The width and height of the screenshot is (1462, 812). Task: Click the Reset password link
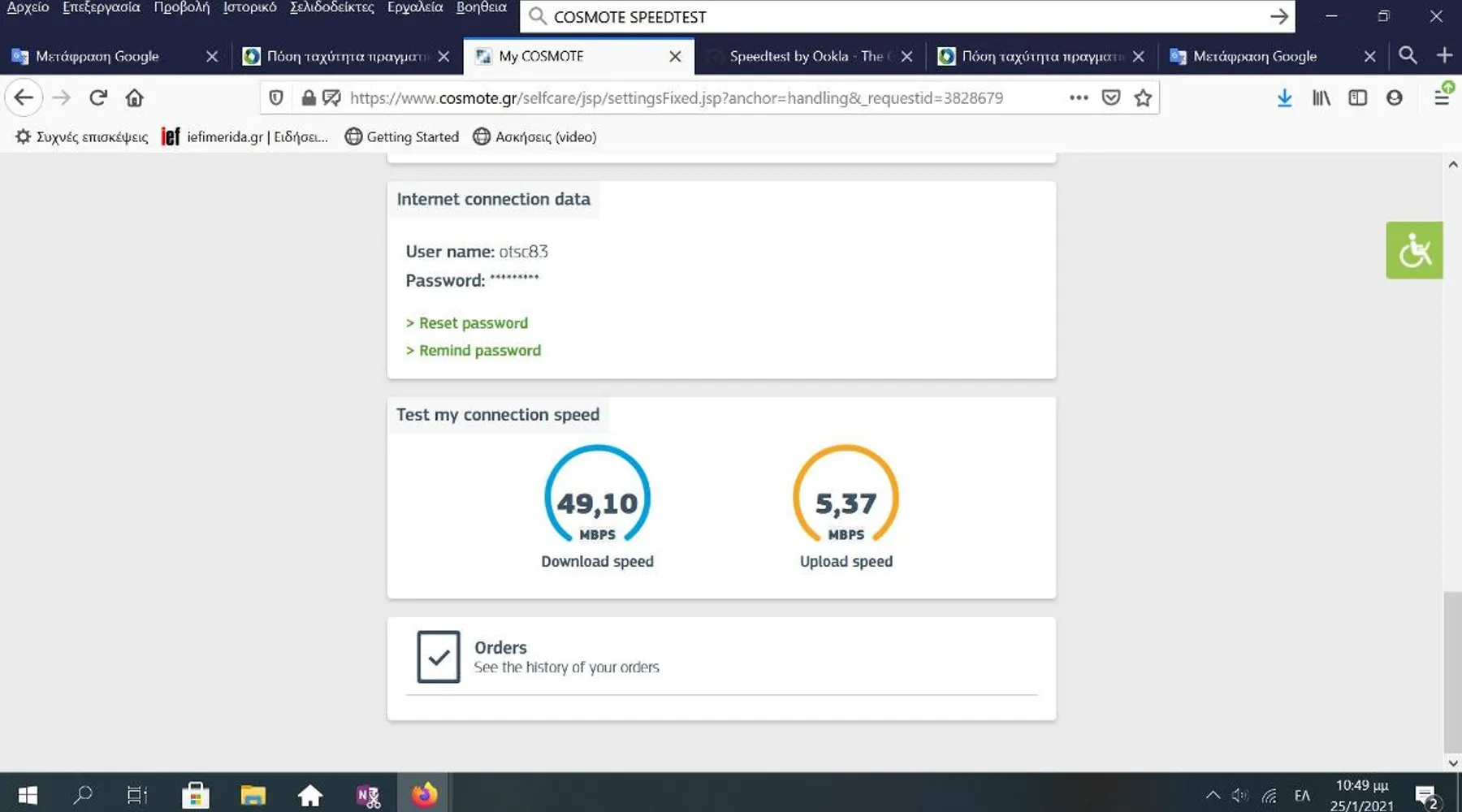click(473, 323)
